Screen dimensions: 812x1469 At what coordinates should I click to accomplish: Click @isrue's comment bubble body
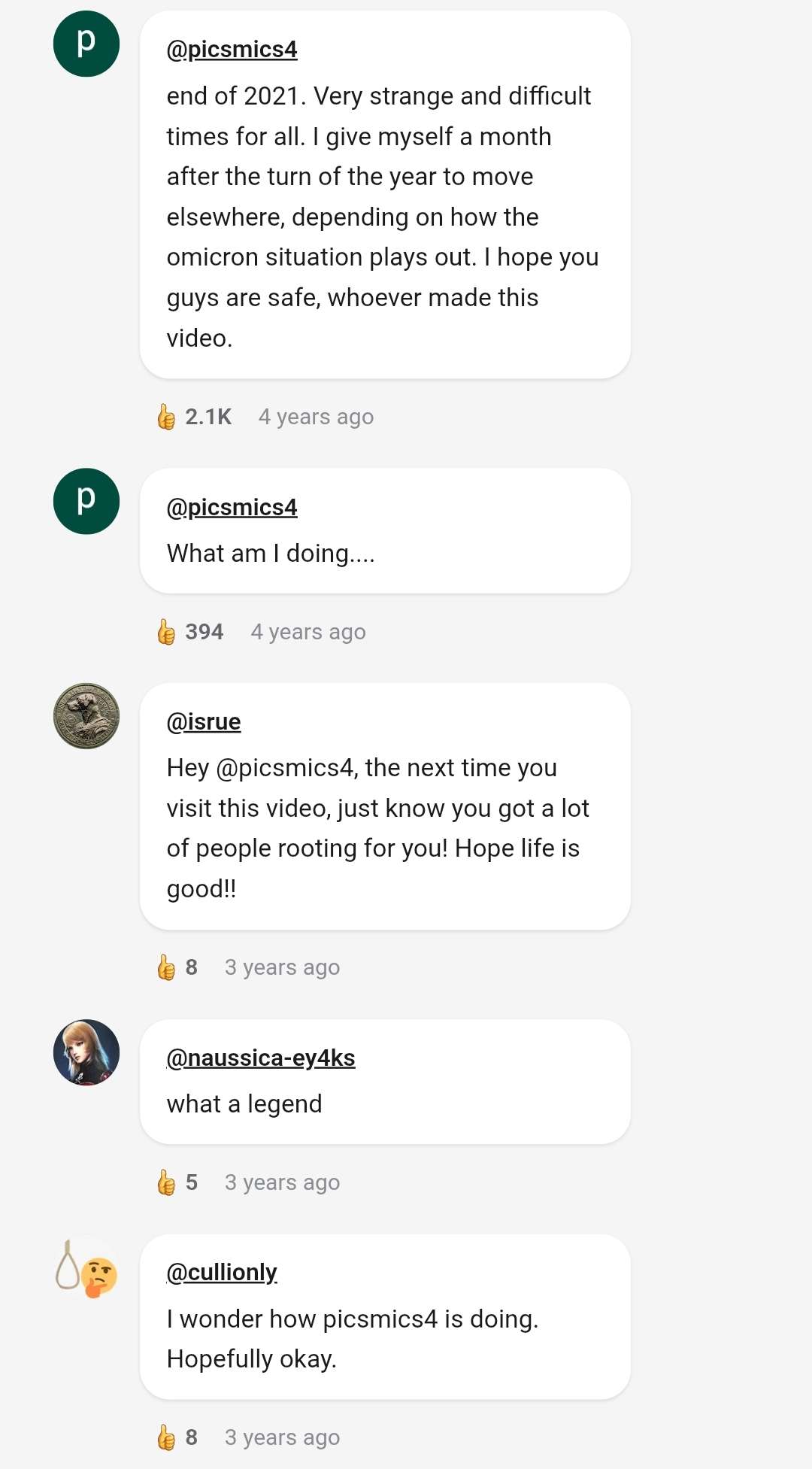(x=376, y=827)
